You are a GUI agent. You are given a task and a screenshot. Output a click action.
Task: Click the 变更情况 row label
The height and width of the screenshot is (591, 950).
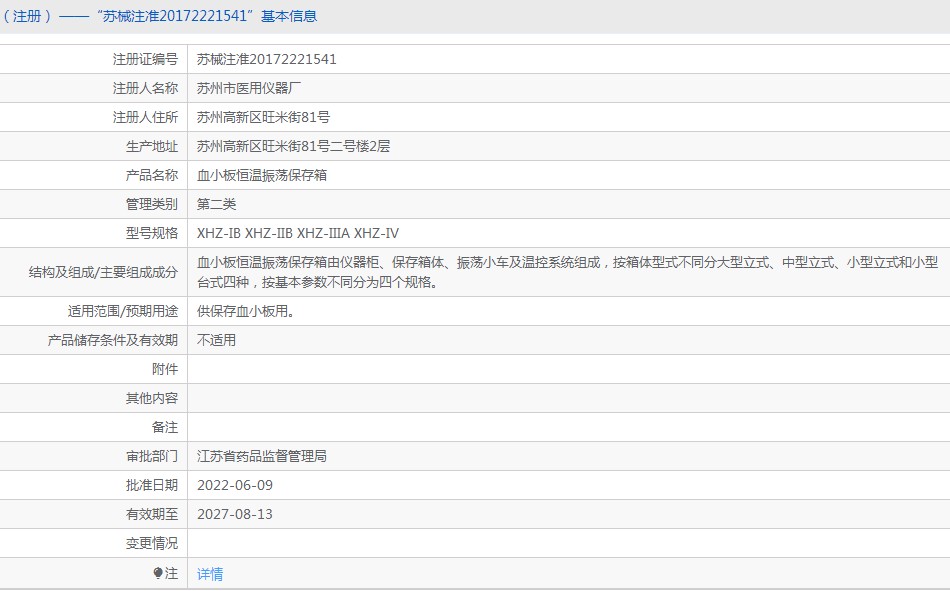click(x=152, y=543)
